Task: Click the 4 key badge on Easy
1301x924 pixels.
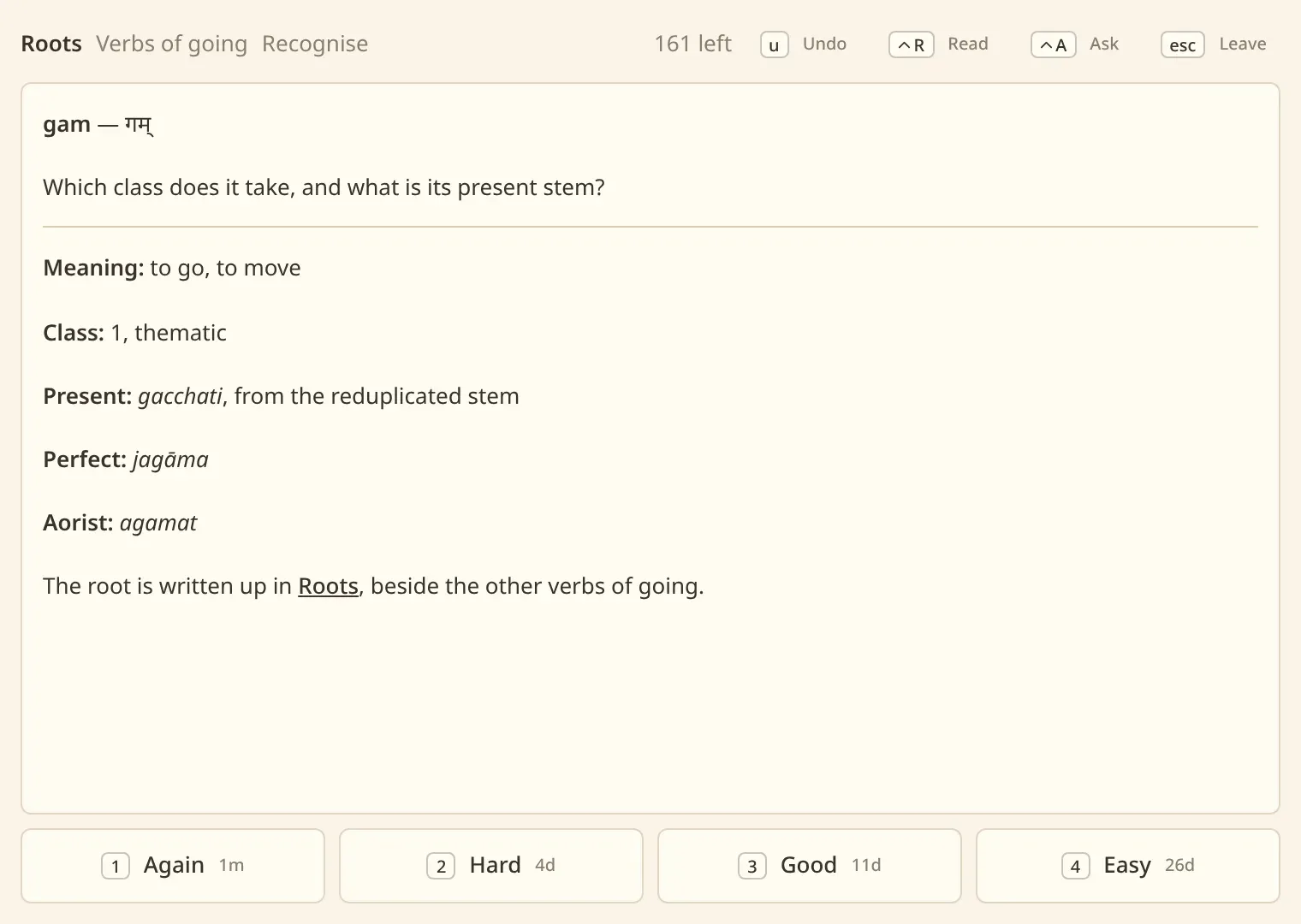Action: tap(1076, 867)
